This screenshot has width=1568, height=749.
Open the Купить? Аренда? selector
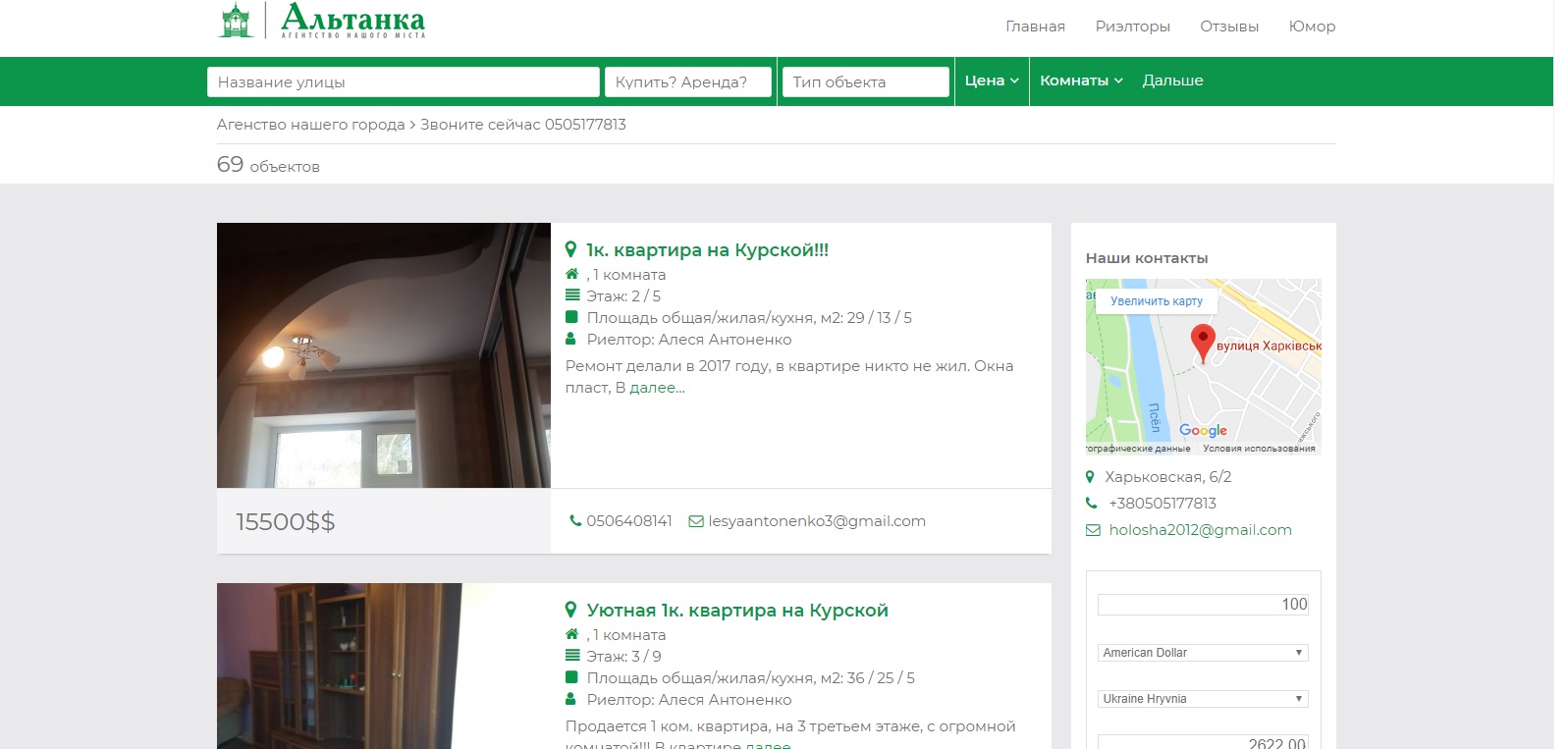[688, 81]
